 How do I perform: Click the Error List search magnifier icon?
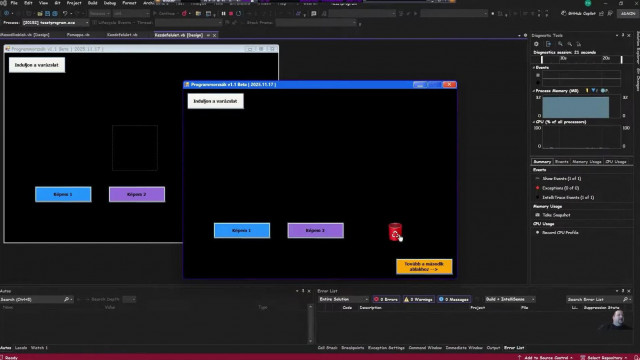[625, 299]
